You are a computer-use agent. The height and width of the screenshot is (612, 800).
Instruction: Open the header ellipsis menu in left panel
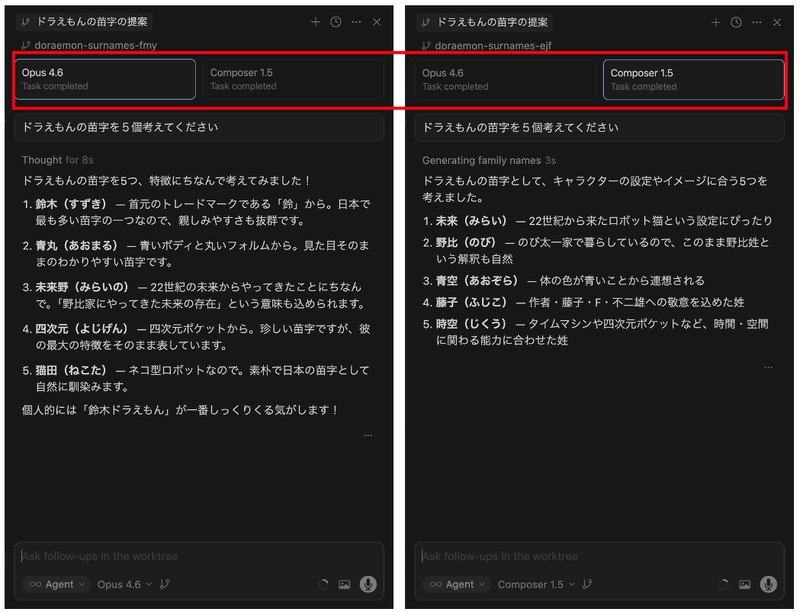356,22
